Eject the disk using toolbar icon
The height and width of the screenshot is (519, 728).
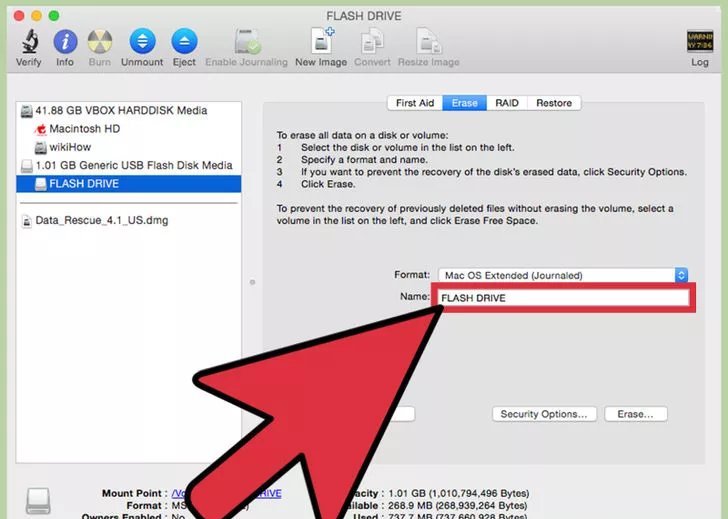[184, 42]
